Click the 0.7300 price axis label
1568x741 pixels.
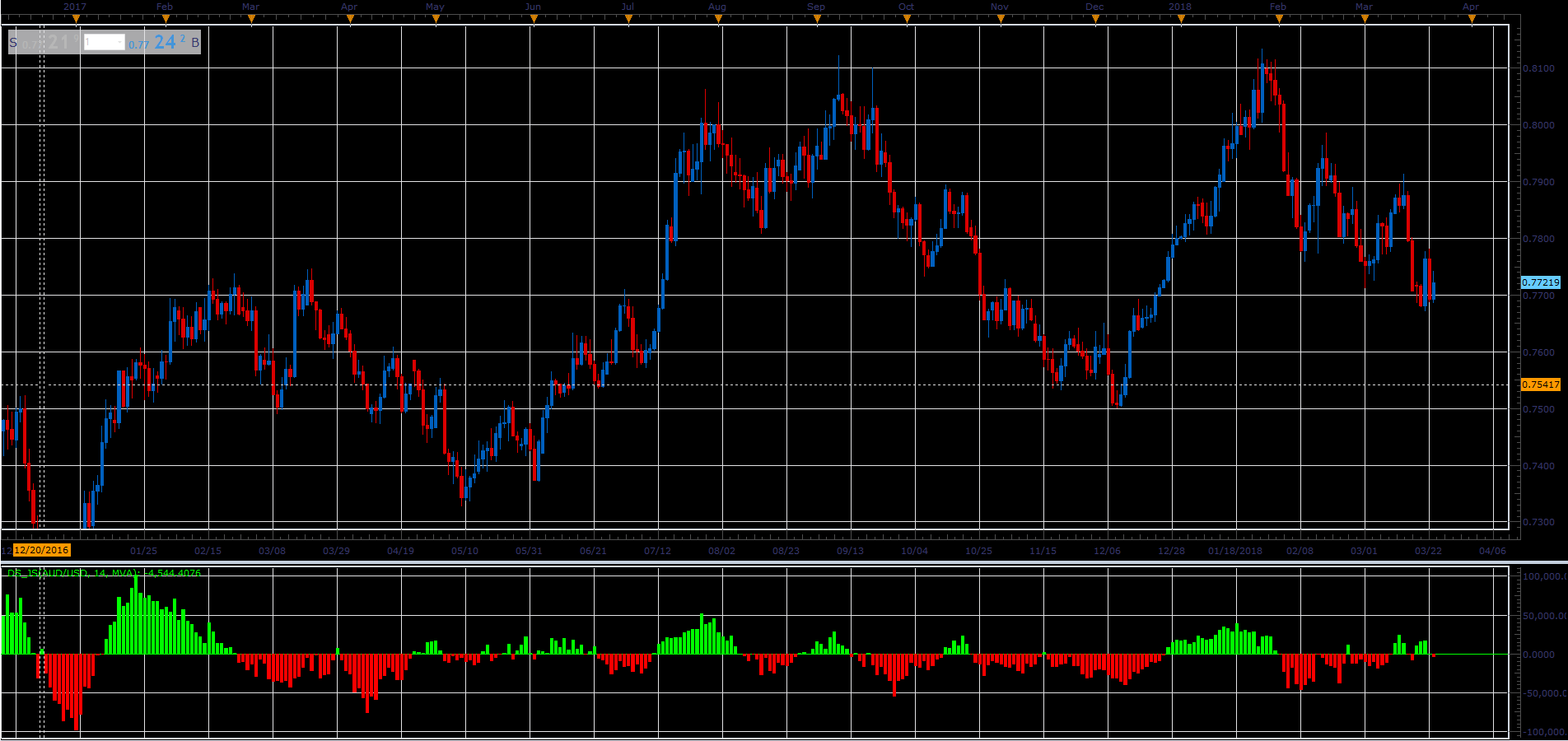pyautogui.click(x=1538, y=522)
